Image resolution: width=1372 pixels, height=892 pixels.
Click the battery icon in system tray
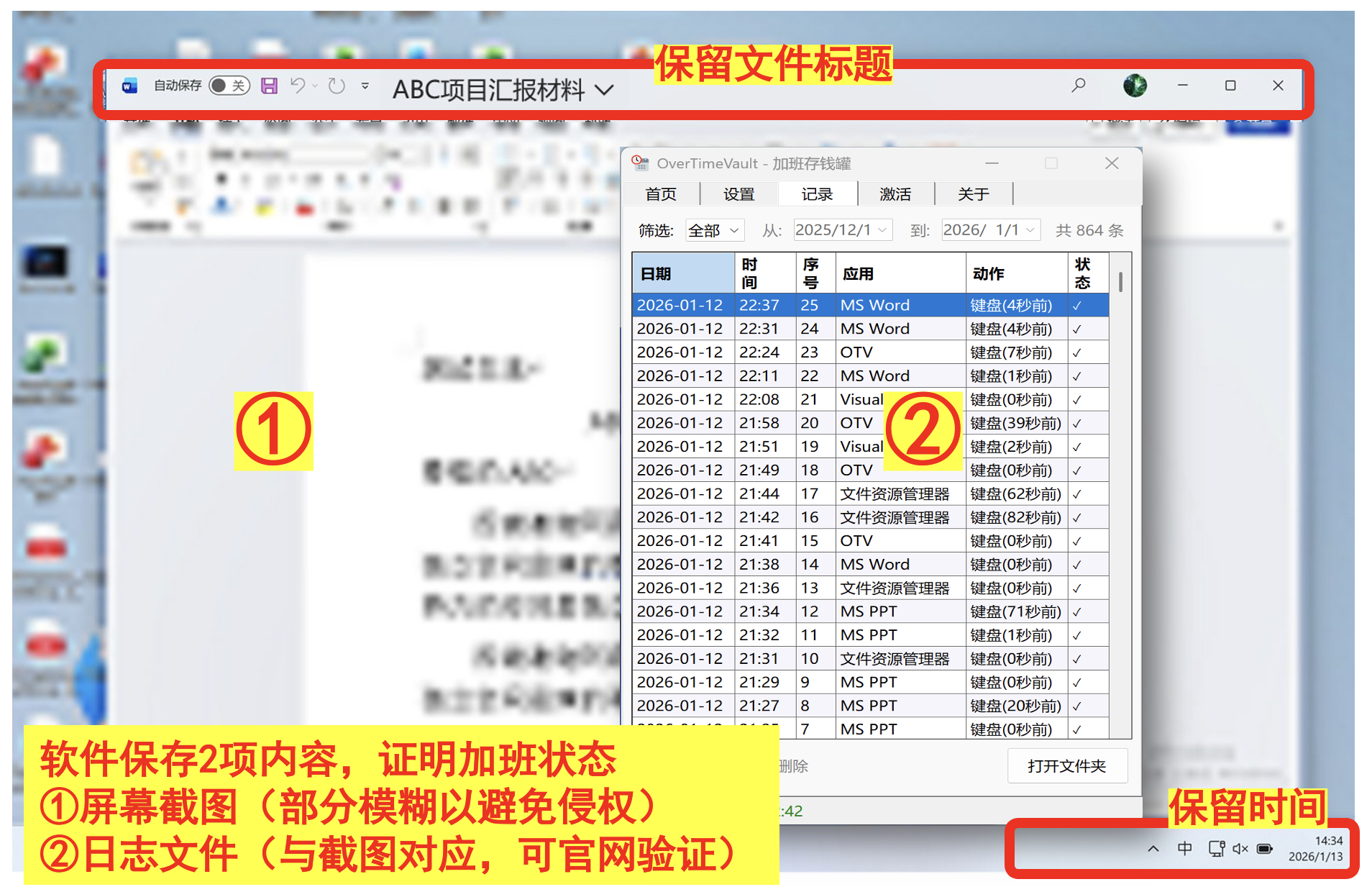tap(1263, 849)
